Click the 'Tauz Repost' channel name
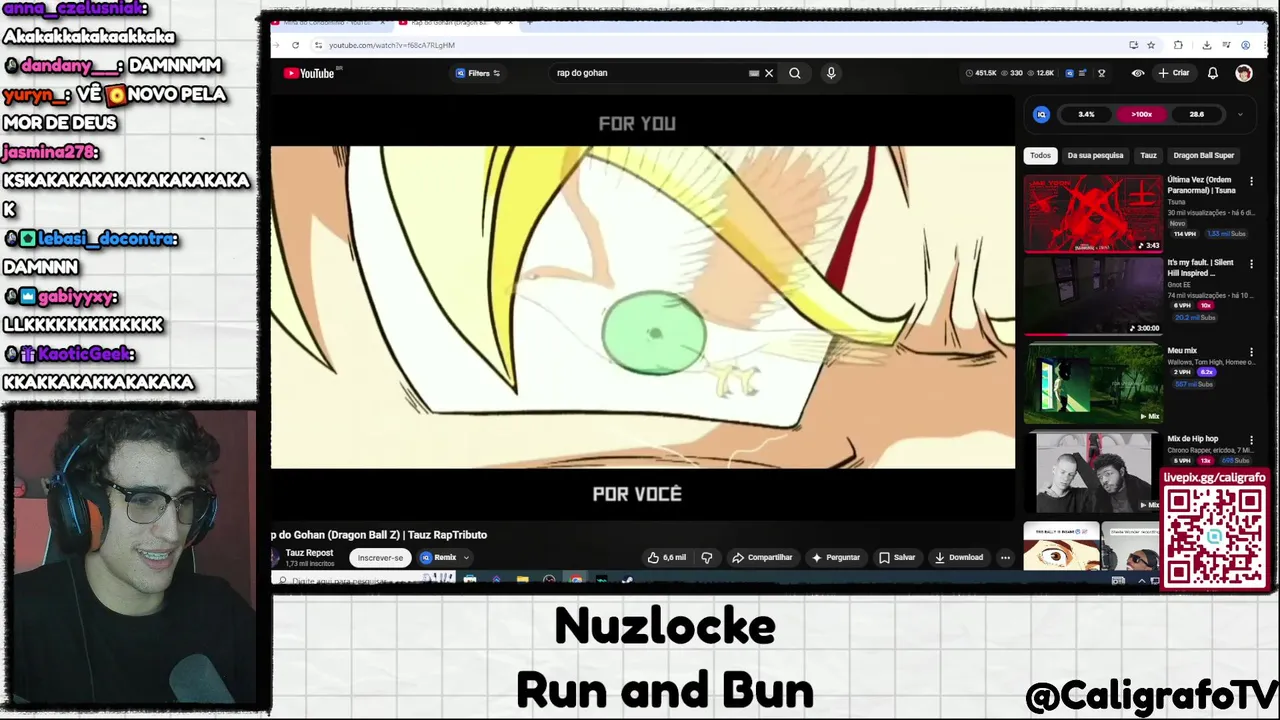The image size is (1280, 720). pyautogui.click(x=309, y=553)
